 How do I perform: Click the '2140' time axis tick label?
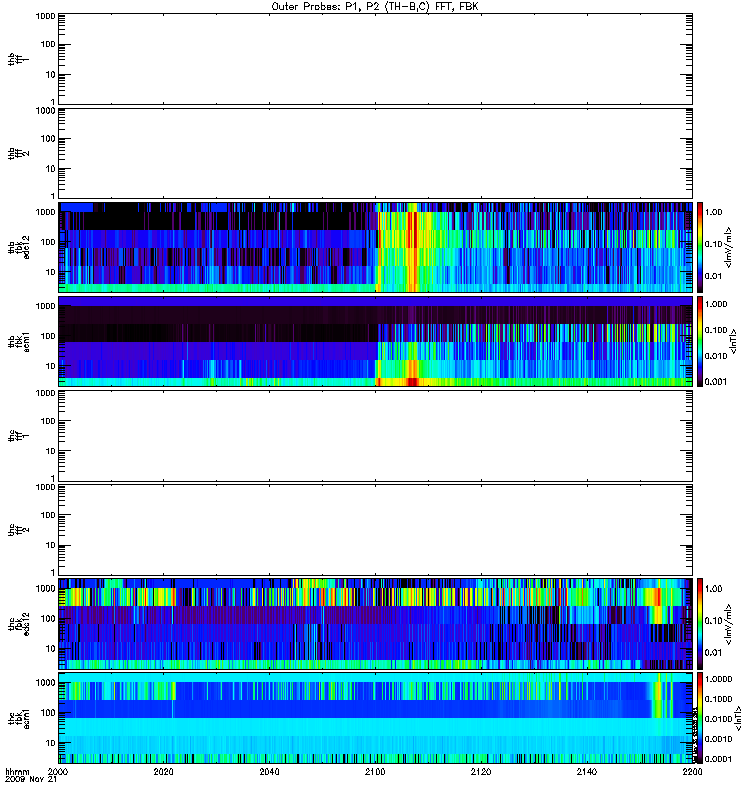587,771
